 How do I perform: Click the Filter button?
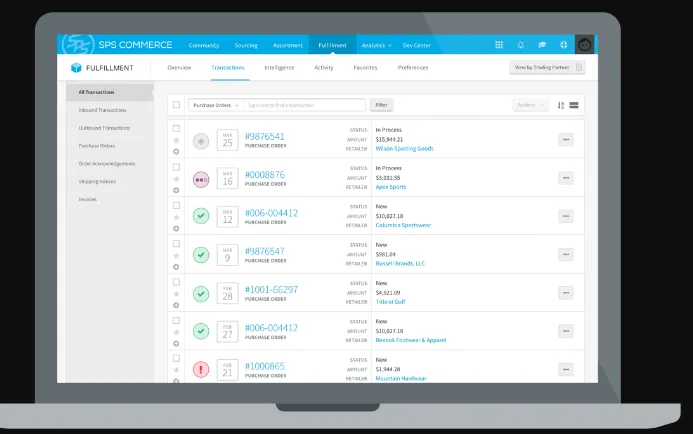tap(381, 105)
